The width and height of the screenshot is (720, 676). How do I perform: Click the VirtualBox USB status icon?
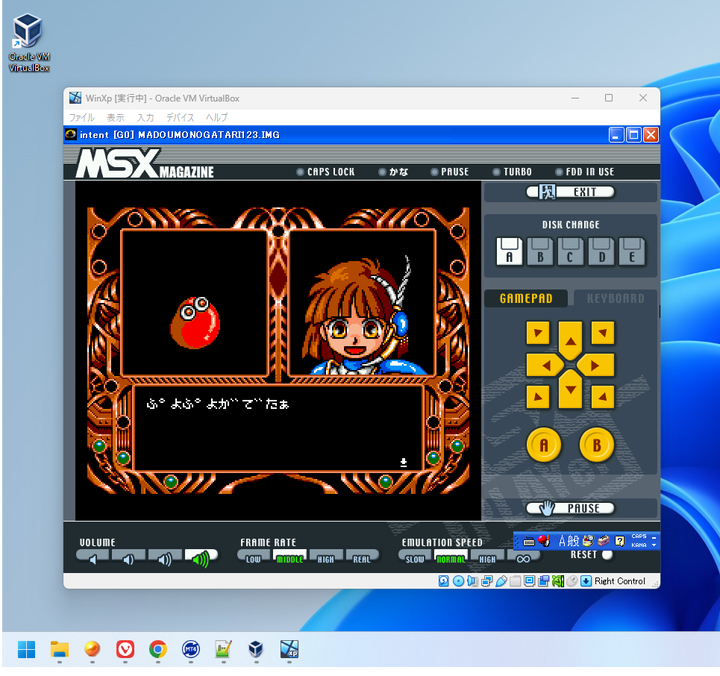pos(501,581)
